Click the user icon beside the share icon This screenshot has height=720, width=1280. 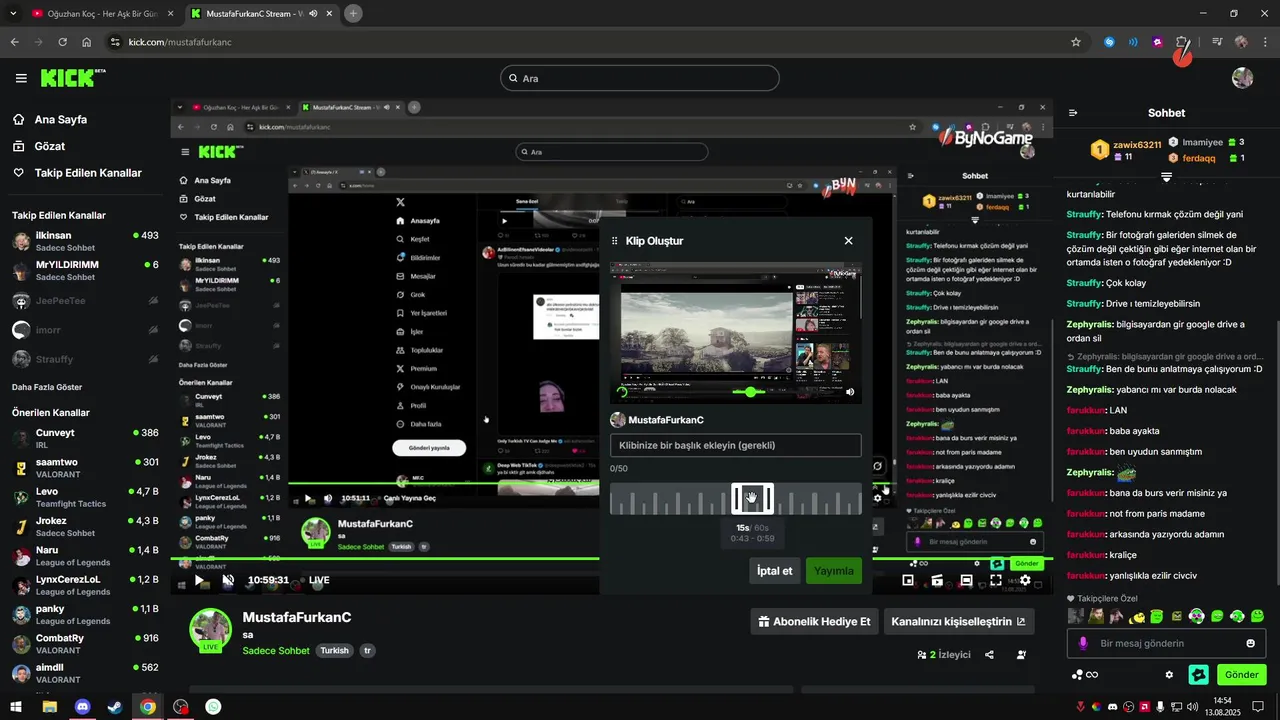(1021, 655)
